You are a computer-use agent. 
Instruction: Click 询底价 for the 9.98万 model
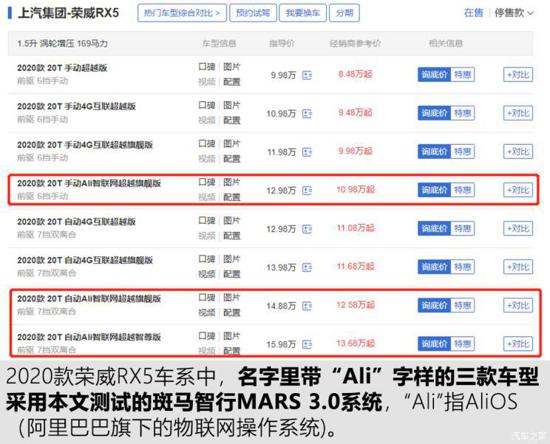coord(434,75)
